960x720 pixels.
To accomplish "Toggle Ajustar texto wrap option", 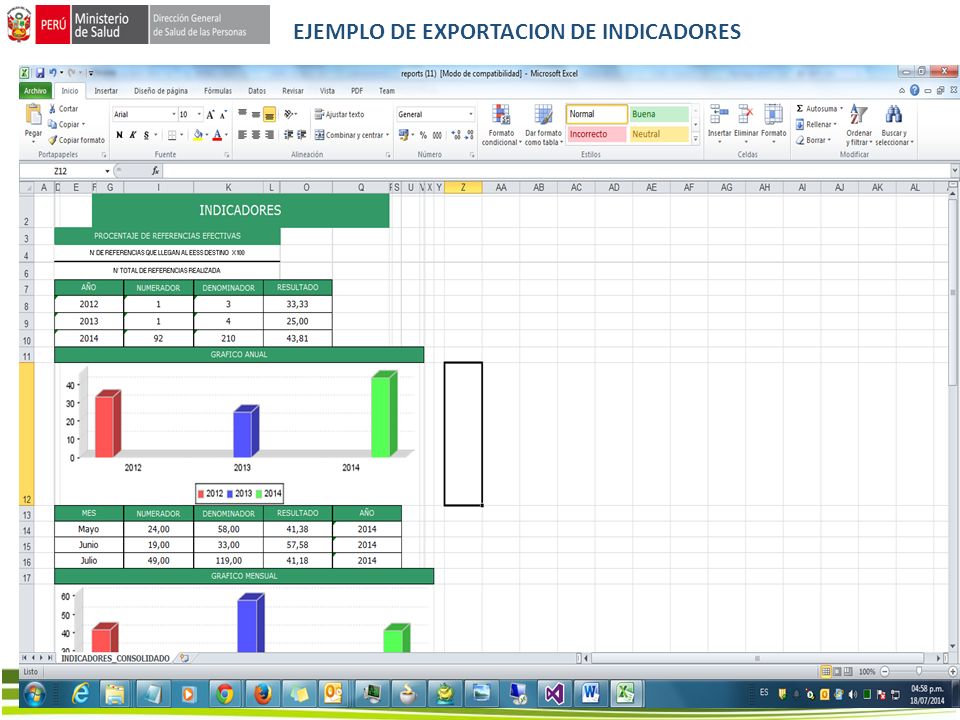I will pyautogui.click(x=339, y=114).
